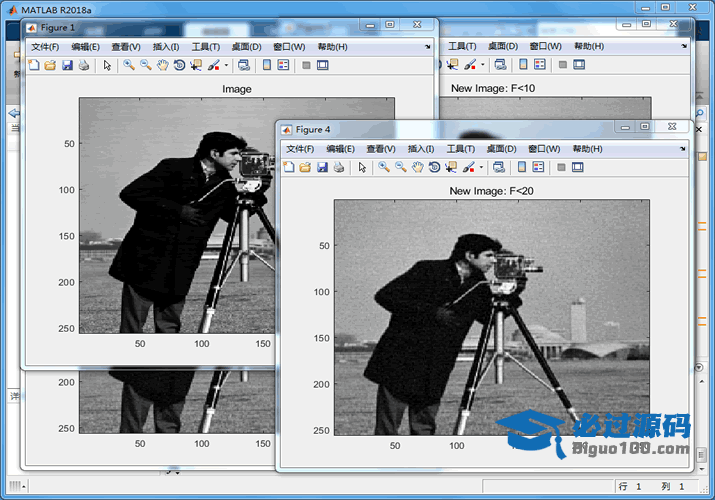
Task: Click New Figure icon in Figure 1 toolbar
Action: coord(33,65)
